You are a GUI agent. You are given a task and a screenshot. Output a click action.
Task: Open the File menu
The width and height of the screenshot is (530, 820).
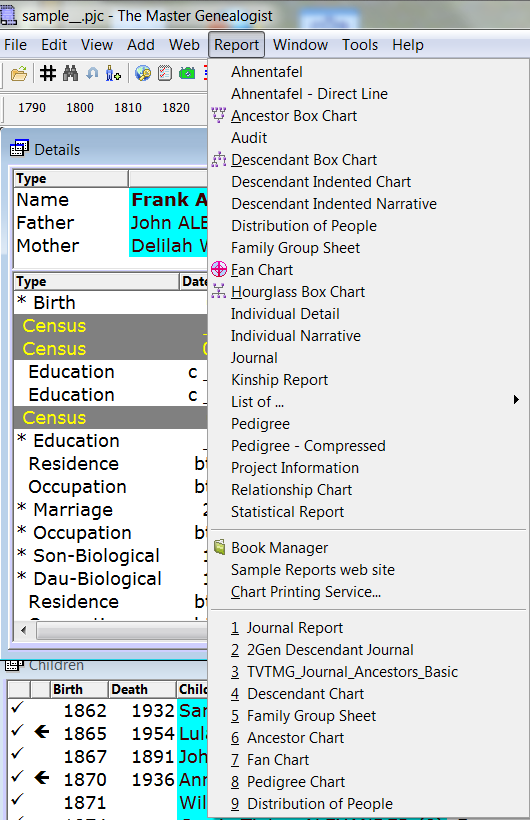click(15, 45)
